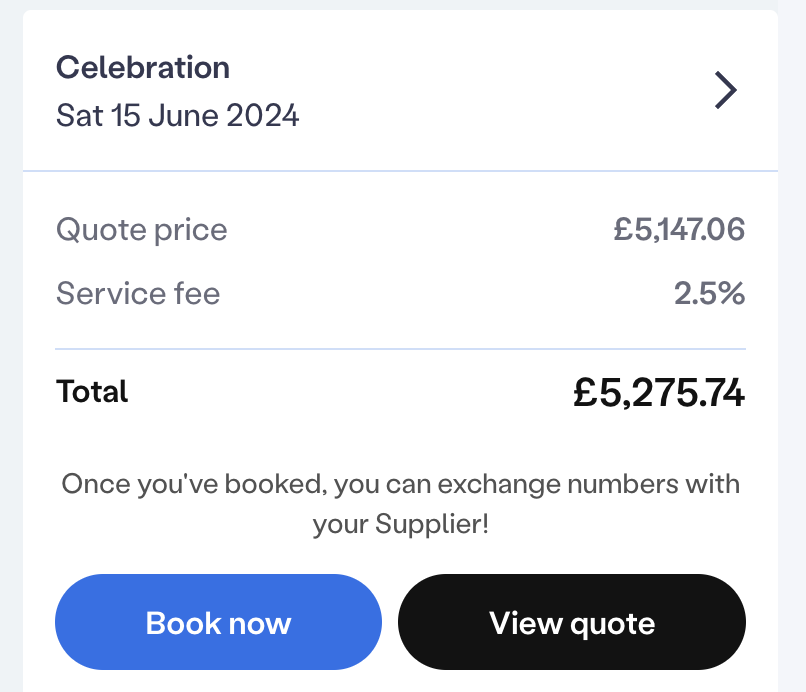Click the £5,147.06 quote amount
Screen dimensions: 806x692
click(679, 229)
